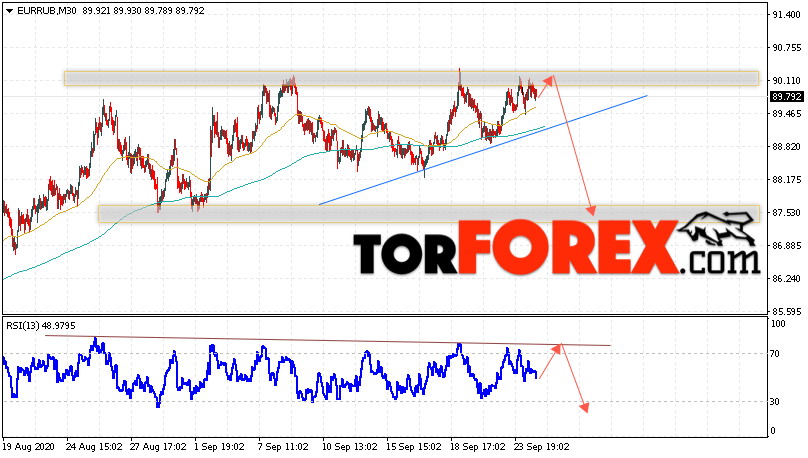
Task: Click the 15 Sep 15:02 time label
Action: coord(414,447)
